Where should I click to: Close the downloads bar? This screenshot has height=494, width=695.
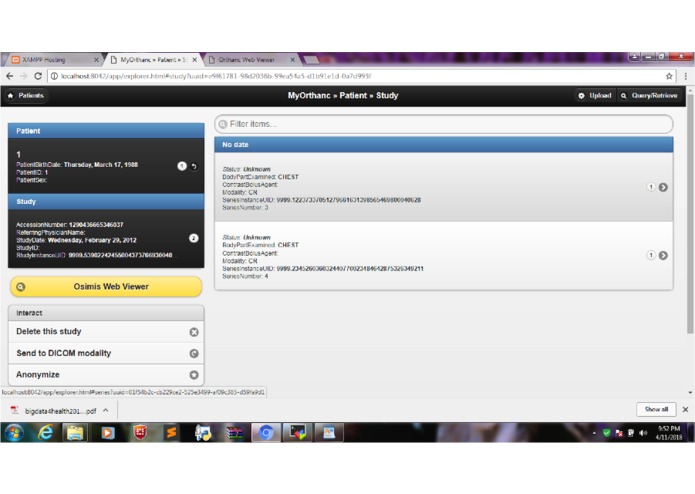click(685, 409)
